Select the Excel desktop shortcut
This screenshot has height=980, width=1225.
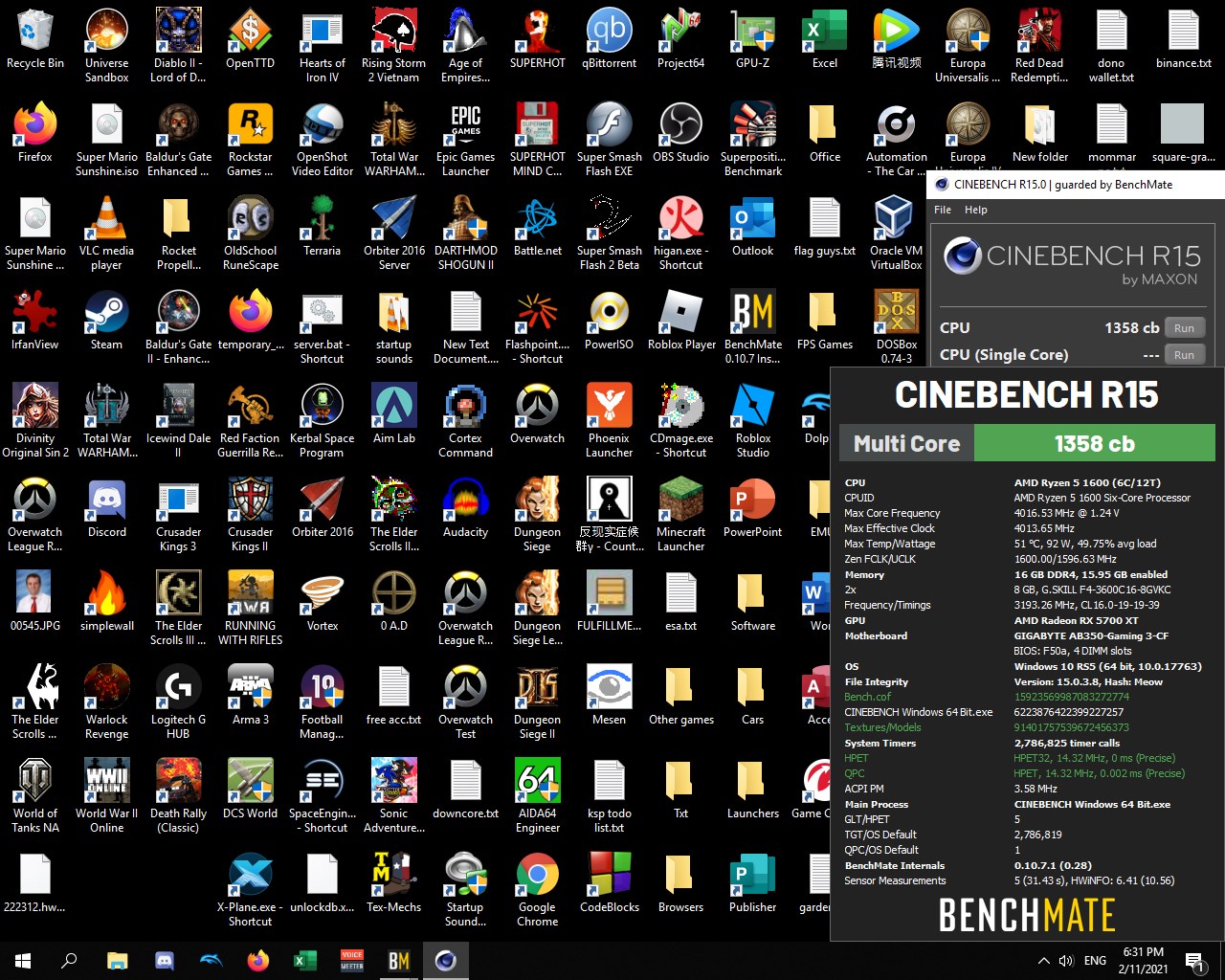coord(825,40)
